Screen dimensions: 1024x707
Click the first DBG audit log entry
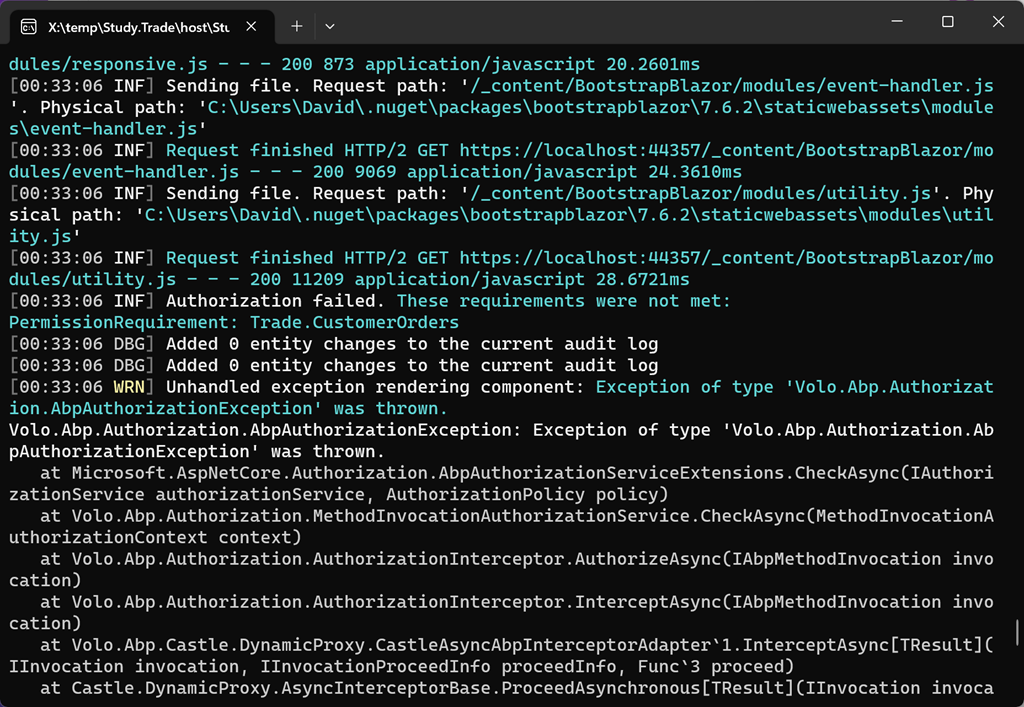pos(412,344)
